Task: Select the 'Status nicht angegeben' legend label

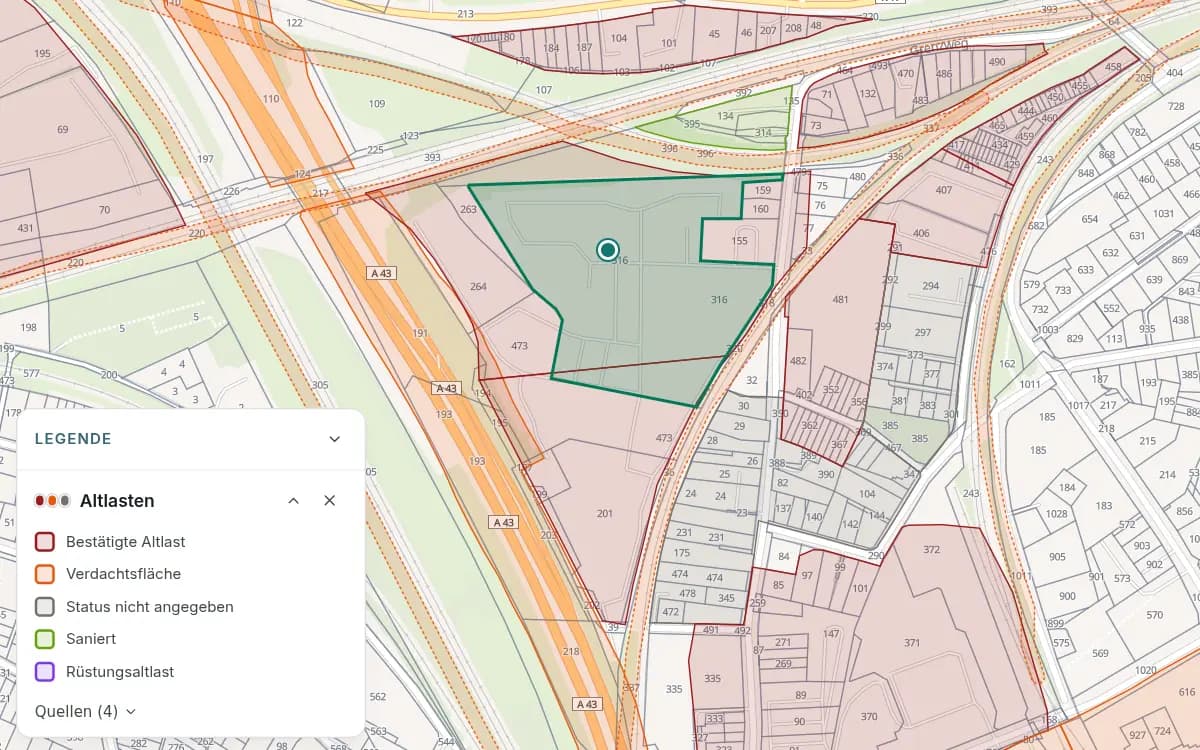Action: pos(150,607)
